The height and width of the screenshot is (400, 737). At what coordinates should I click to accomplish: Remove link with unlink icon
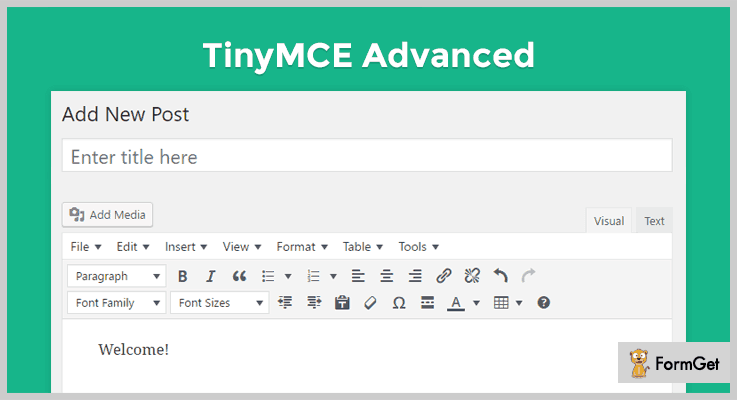click(x=472, y=276)
